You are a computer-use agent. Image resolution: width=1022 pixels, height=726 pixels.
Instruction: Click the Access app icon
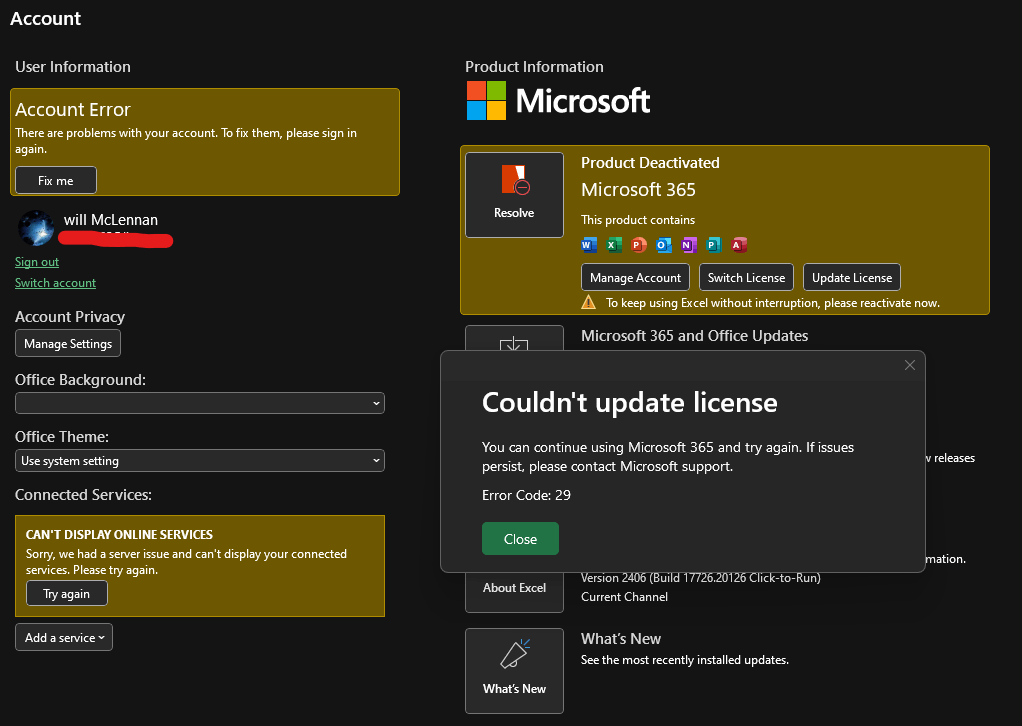click(738, 245)
